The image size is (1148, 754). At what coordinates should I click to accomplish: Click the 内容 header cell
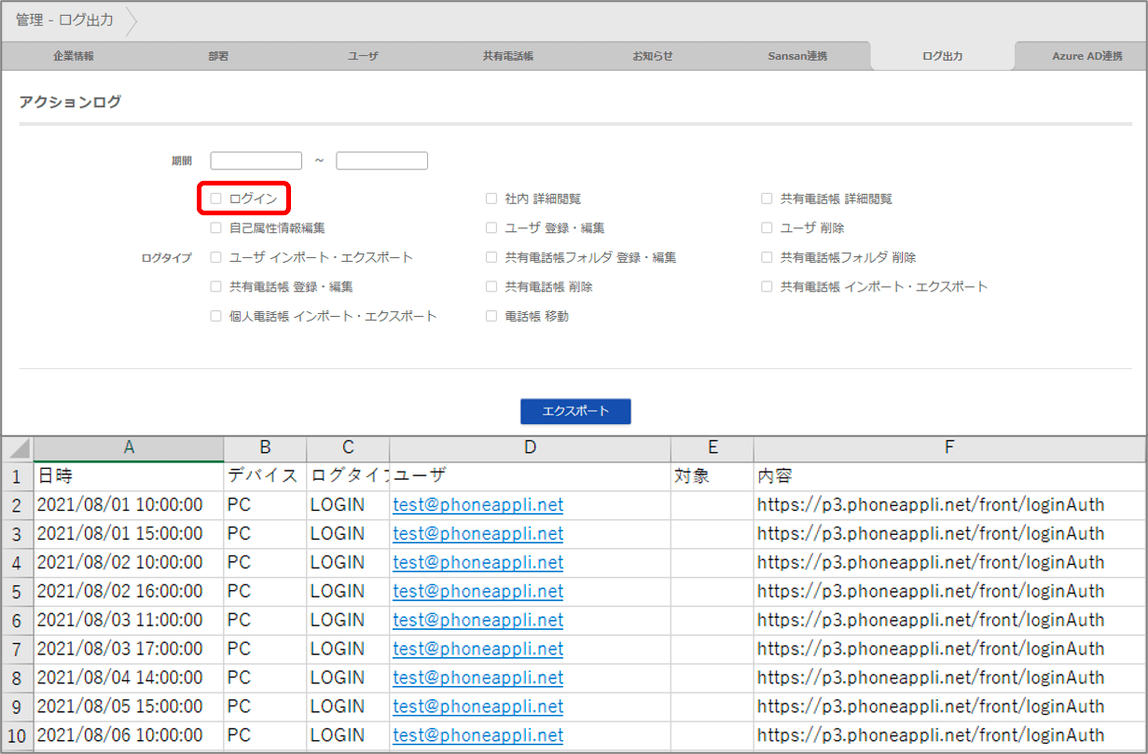tap(950, 477)
